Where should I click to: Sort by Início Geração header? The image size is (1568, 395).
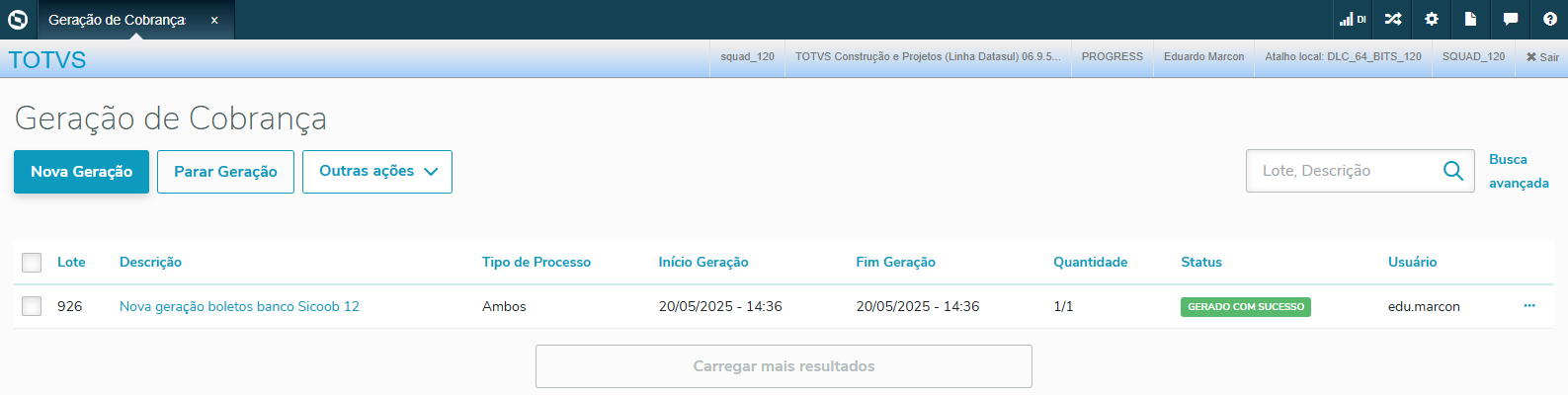(x=703, y=262)
